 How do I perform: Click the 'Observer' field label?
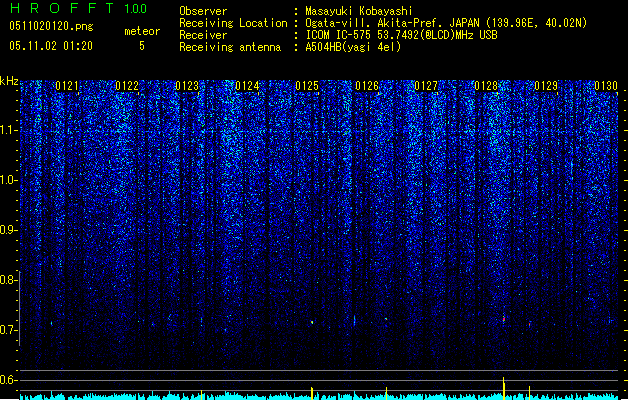coord(203,11)
